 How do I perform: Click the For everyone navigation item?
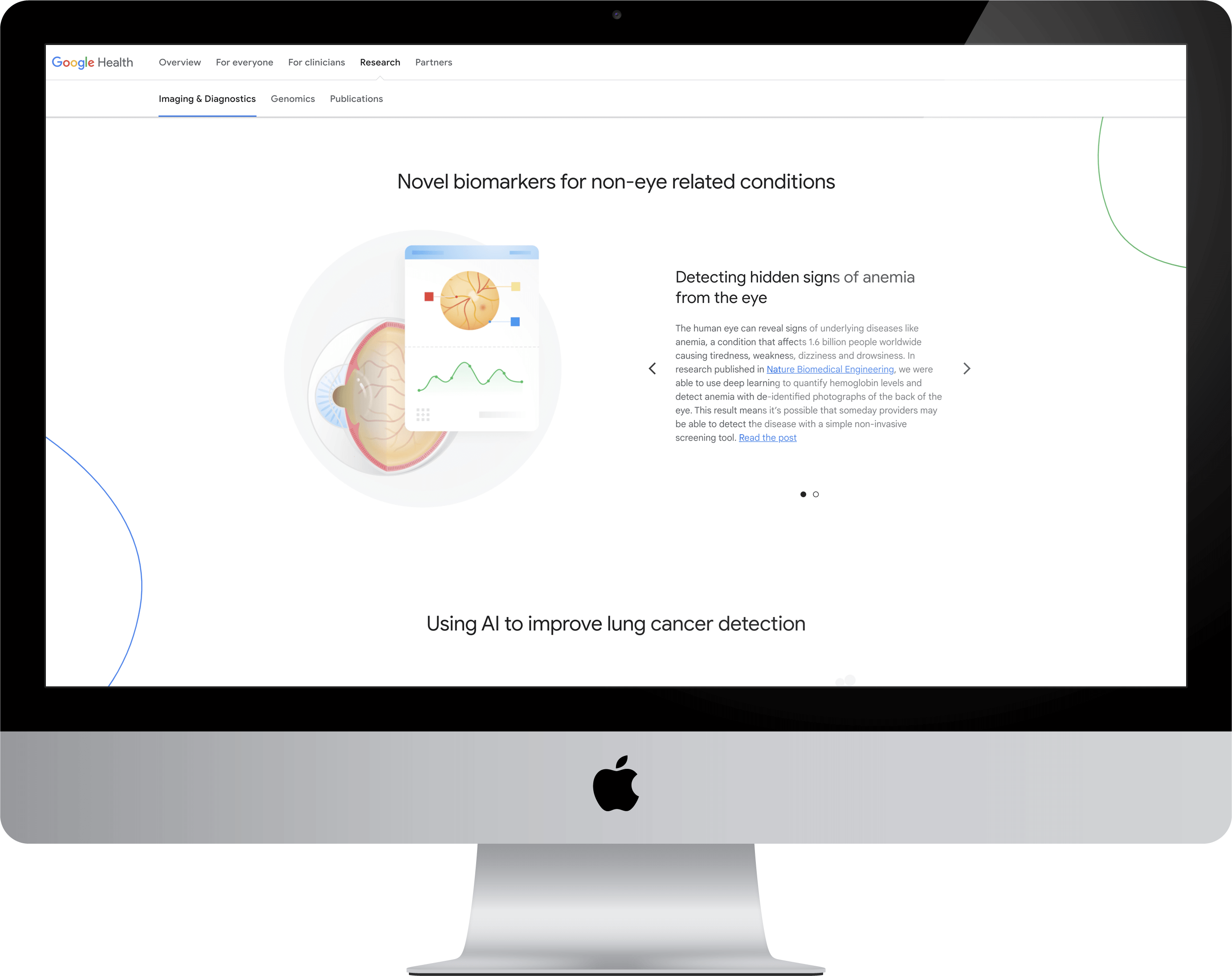(244, 62)
